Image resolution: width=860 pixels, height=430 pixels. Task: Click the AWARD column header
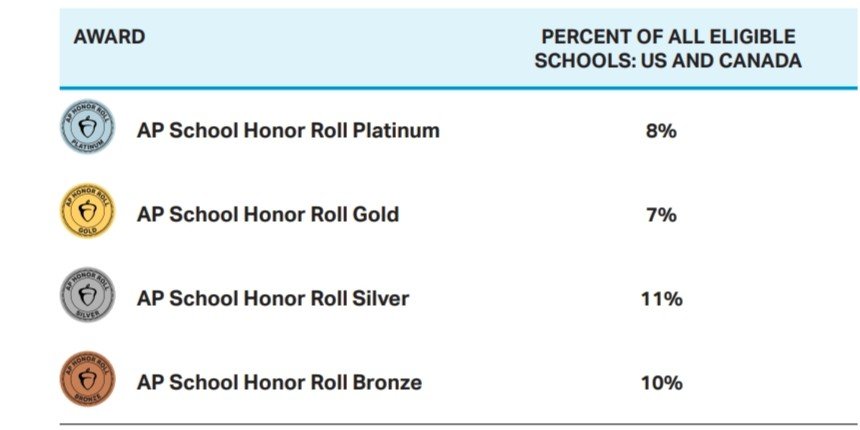[x=109, y=37]
